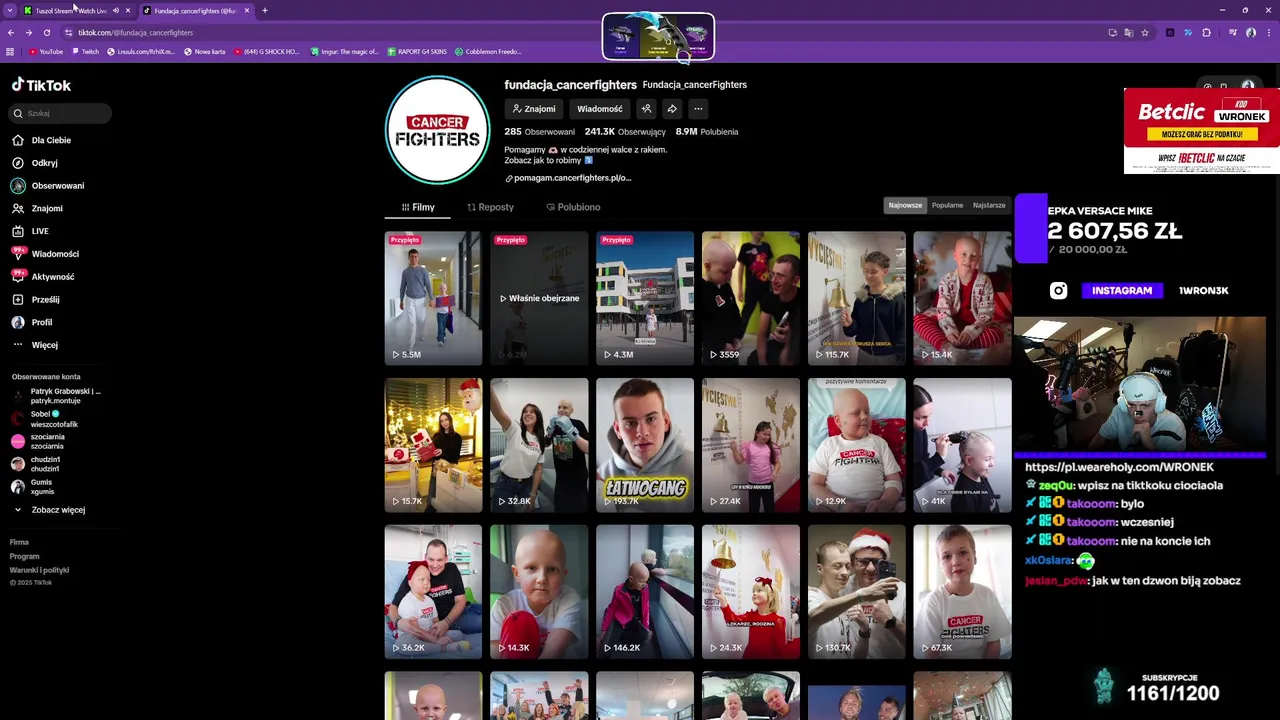
Task: Click the Szukaj search field
Action: point(60,113)
